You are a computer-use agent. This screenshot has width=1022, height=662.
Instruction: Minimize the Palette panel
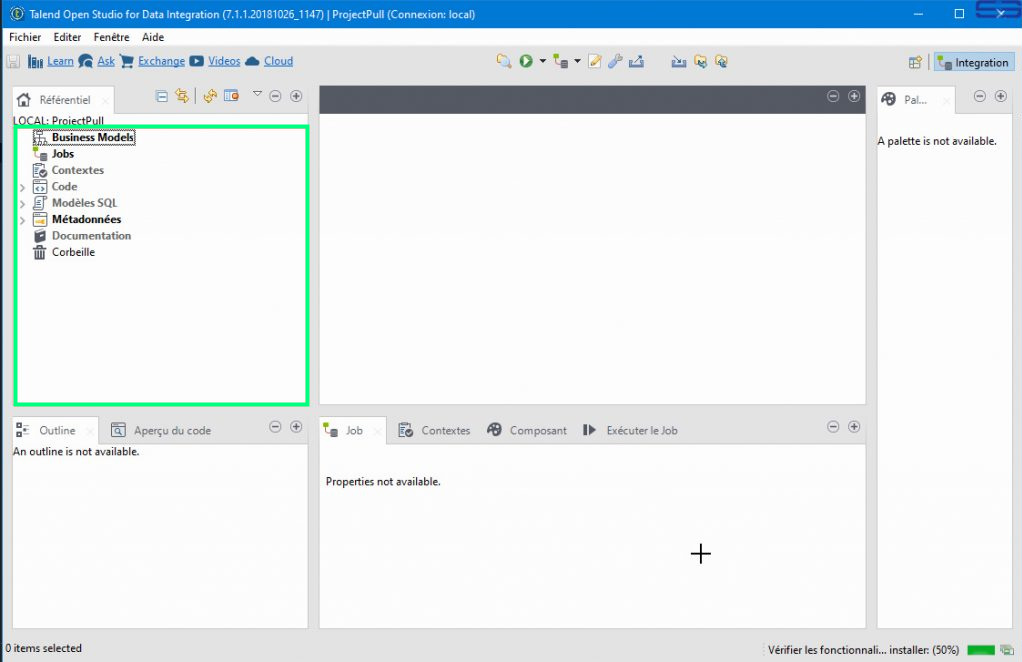980,96
